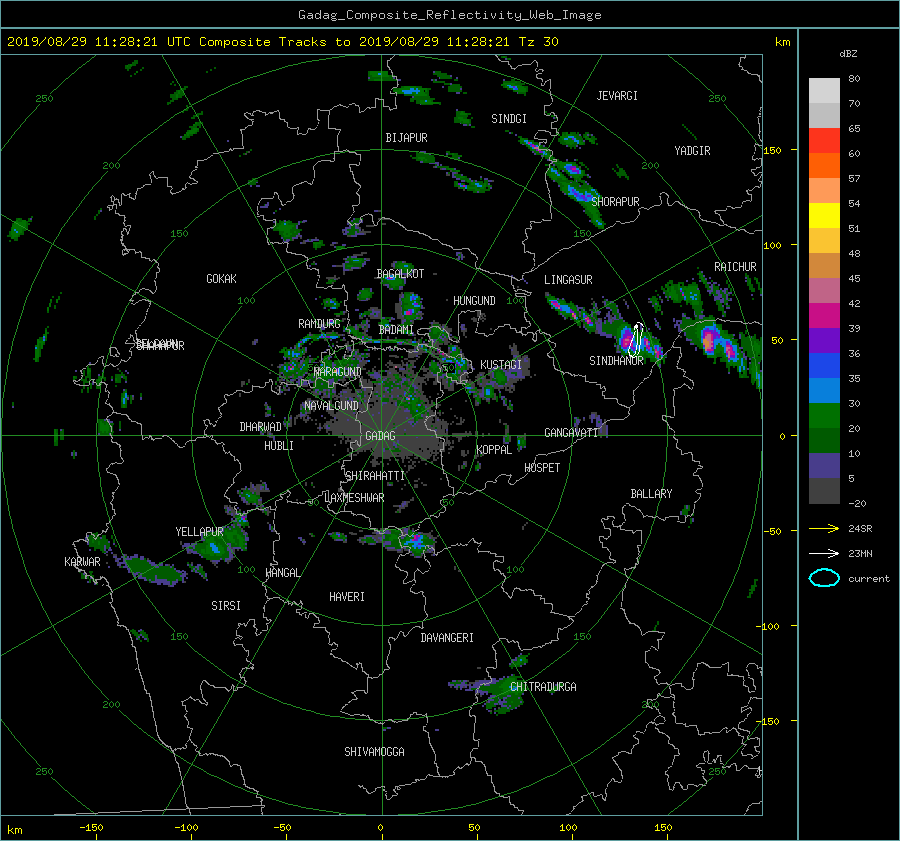Image resolution: width=900 pixels, height=841 pixels.
Task: Click the KOPPAL label
Action: (494, 450)
